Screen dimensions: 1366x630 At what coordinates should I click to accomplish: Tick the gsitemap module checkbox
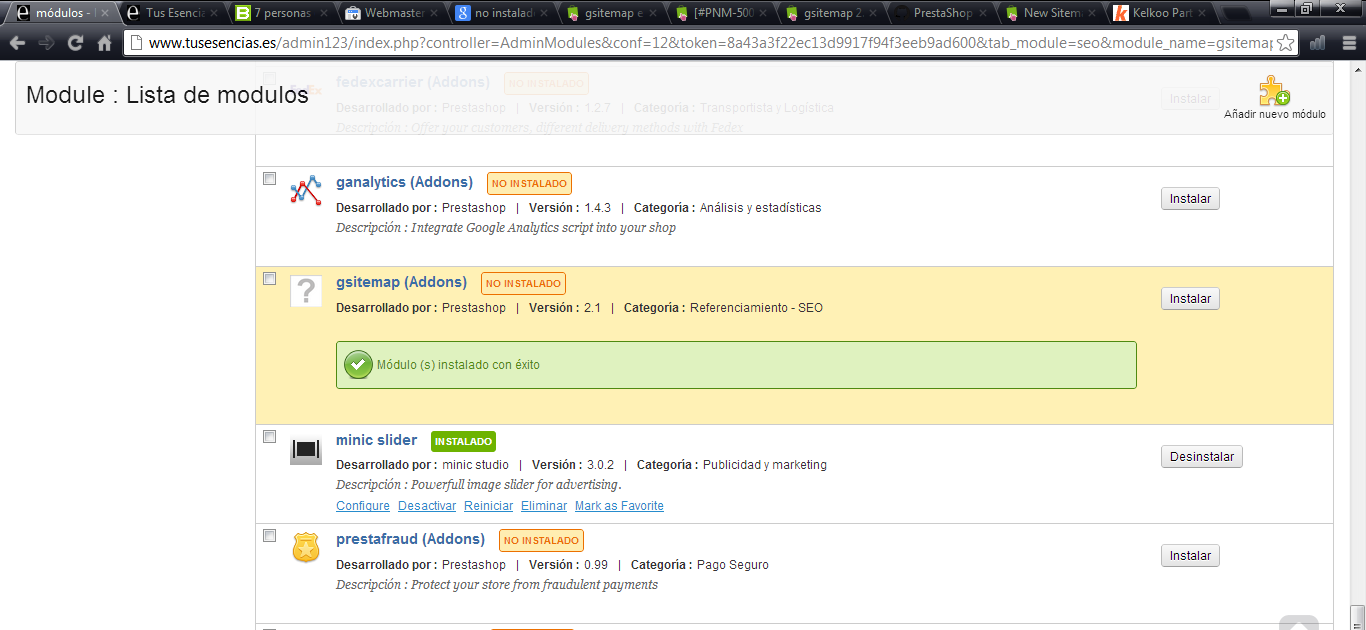click(x=269, y=279)
